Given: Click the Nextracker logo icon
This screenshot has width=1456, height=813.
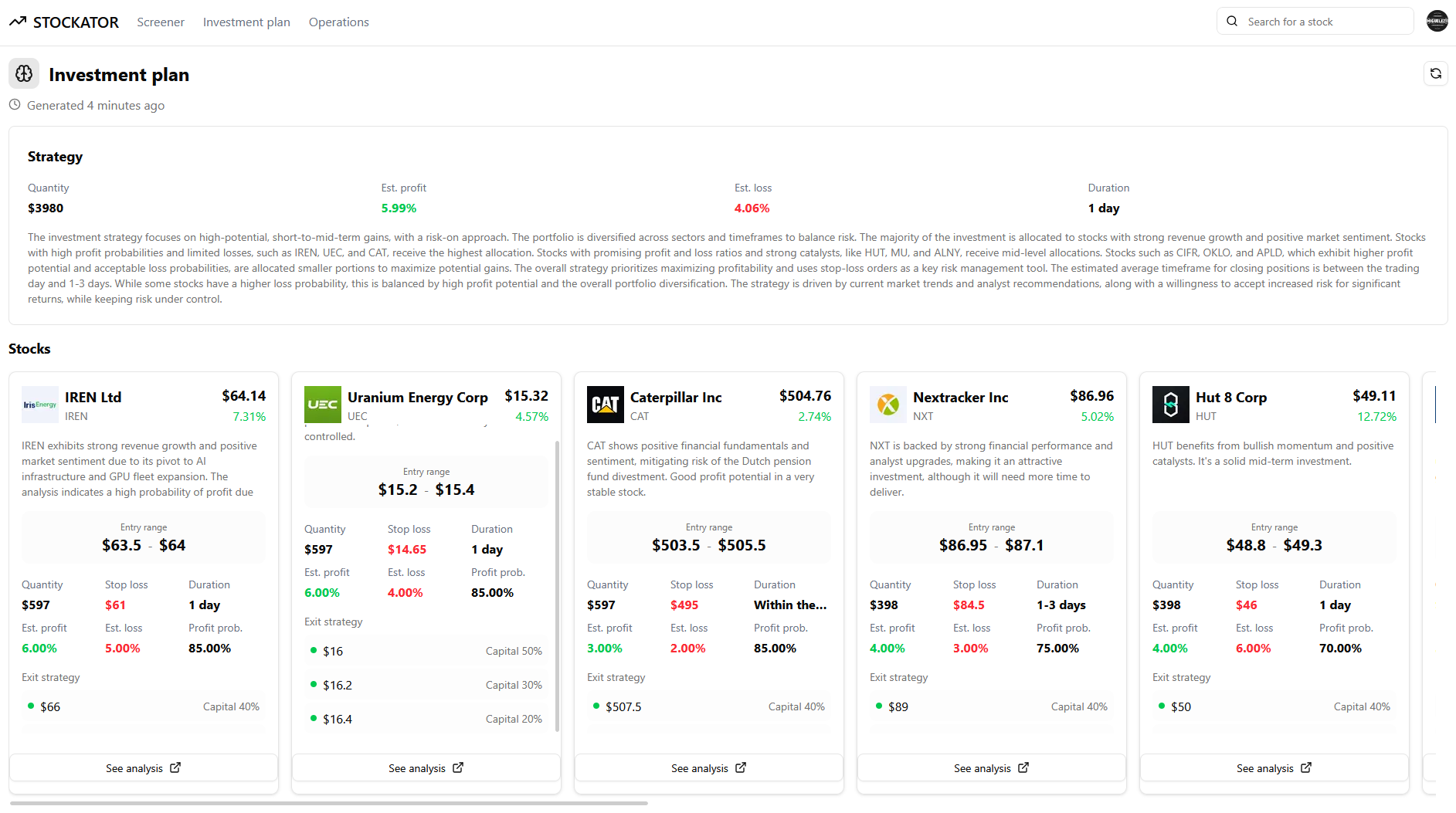Looking at the screenshot, I should 888,404.
